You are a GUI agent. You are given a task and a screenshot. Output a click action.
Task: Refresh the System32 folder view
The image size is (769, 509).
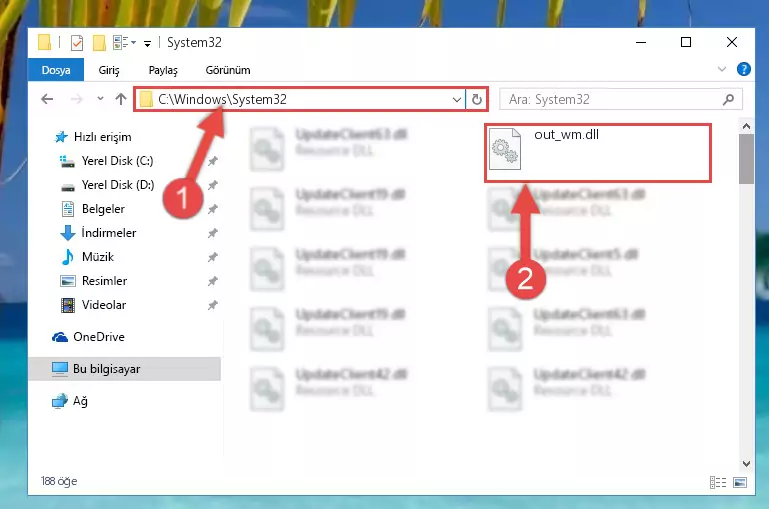[477, 100]
